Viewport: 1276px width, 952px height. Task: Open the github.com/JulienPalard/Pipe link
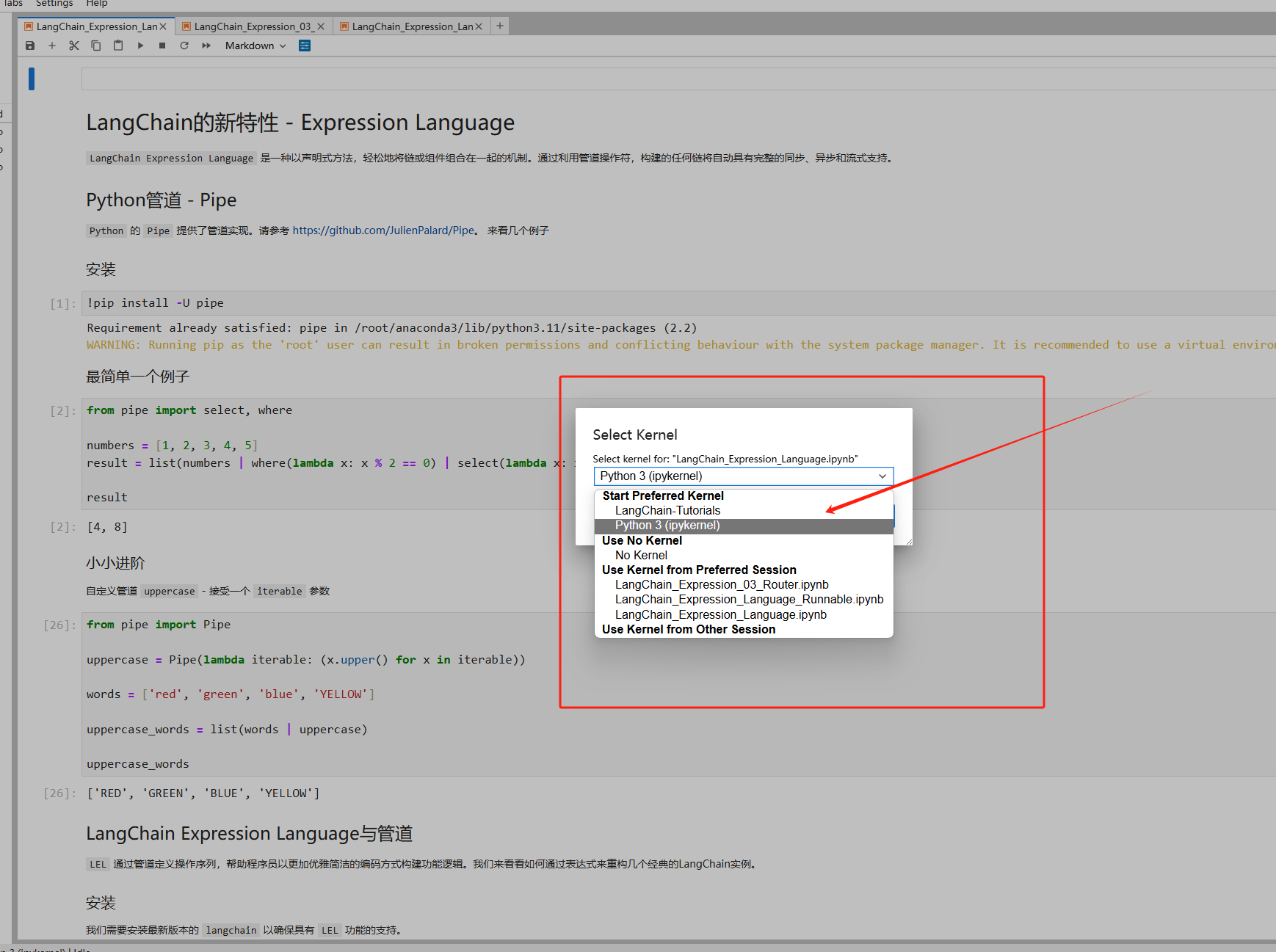click(x=383, y=230)
